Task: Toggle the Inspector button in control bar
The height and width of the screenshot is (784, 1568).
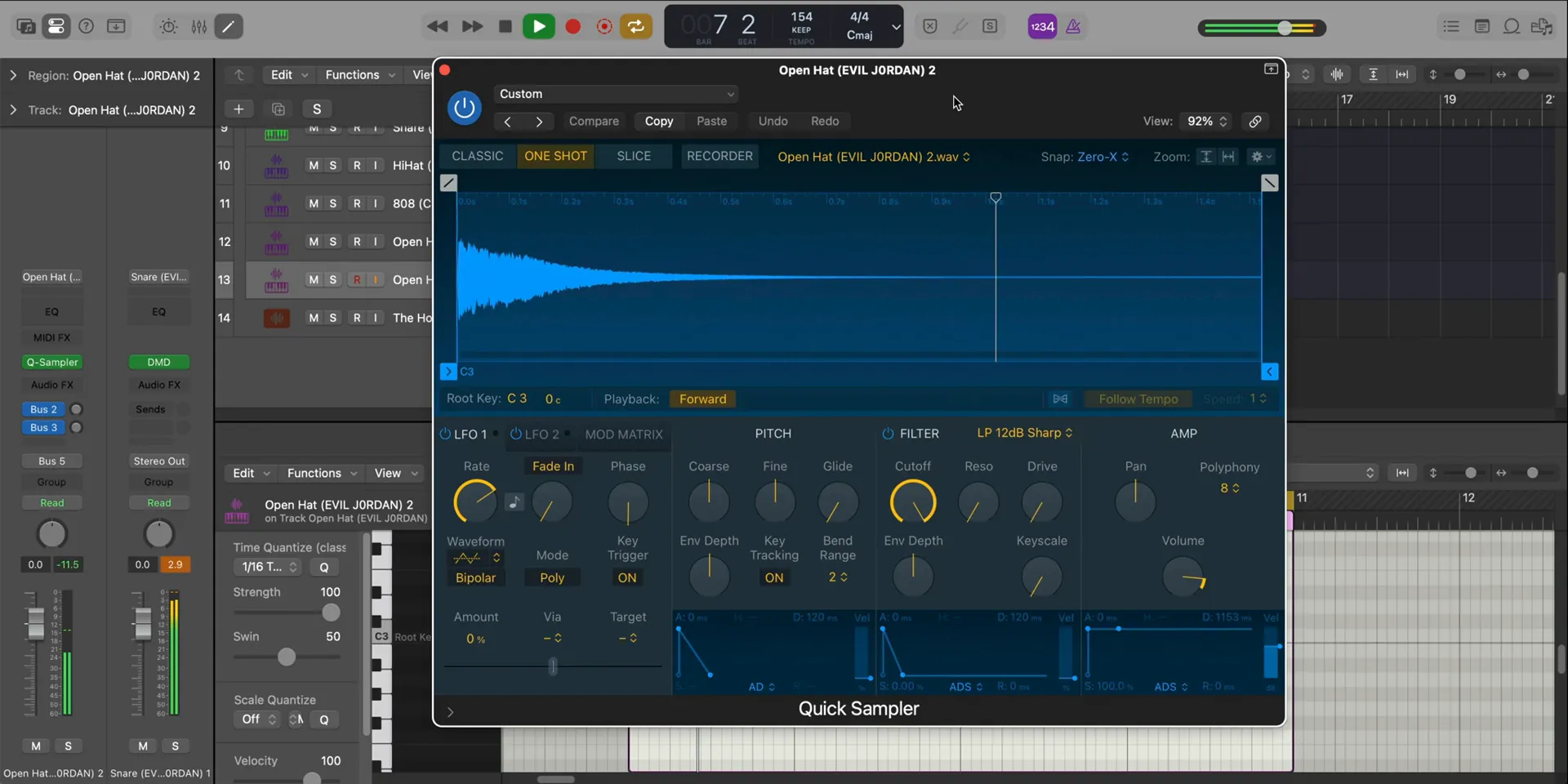Action: click(56, 26)
